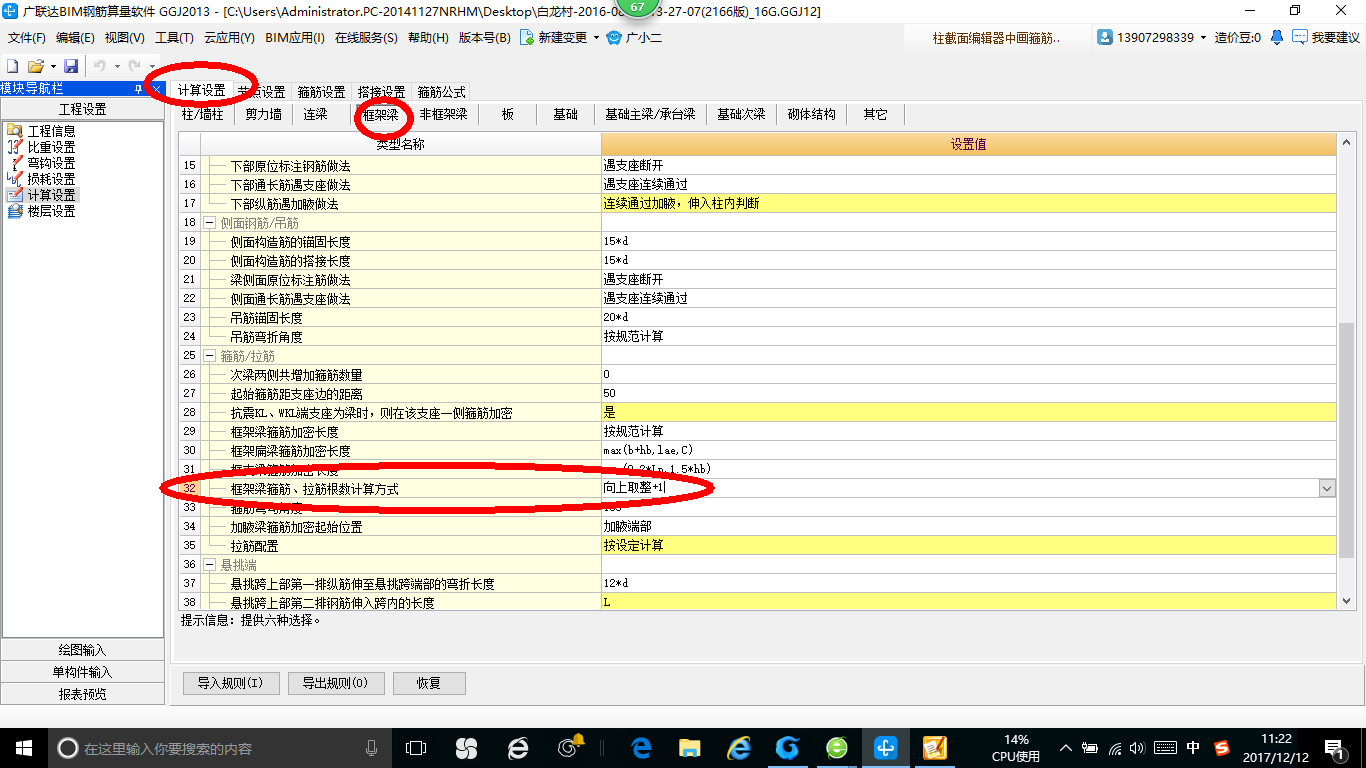The height and width of the screenshot is (768, 1366).
Task: Switch to the 搭接设置 tab
Action: tap(382, 92)
